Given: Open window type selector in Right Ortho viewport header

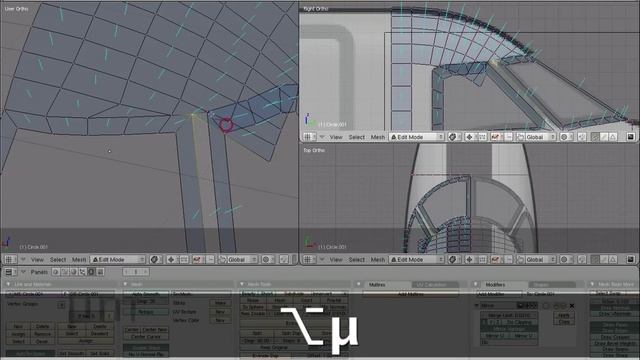Looking at the screenshot, I should [309, 137].
